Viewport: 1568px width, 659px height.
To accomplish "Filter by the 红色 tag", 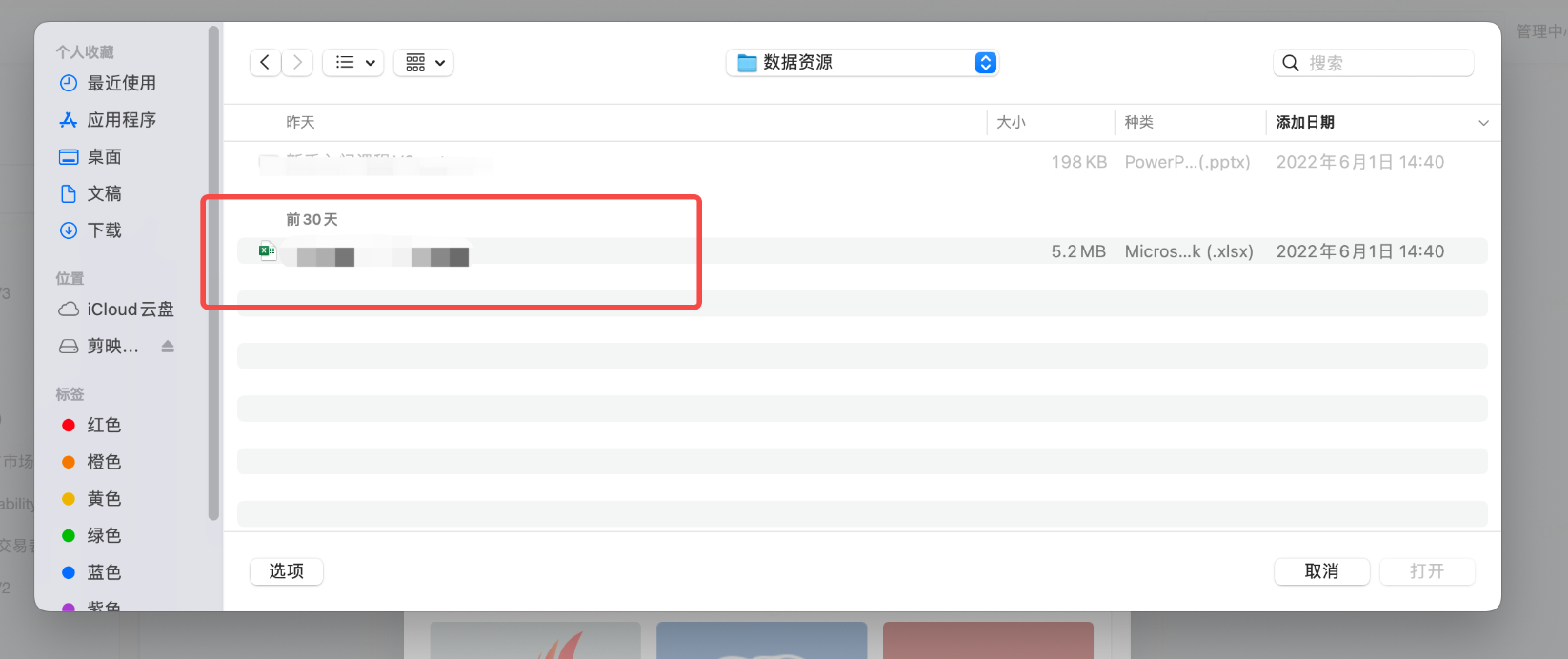I will tap(104, 426).
